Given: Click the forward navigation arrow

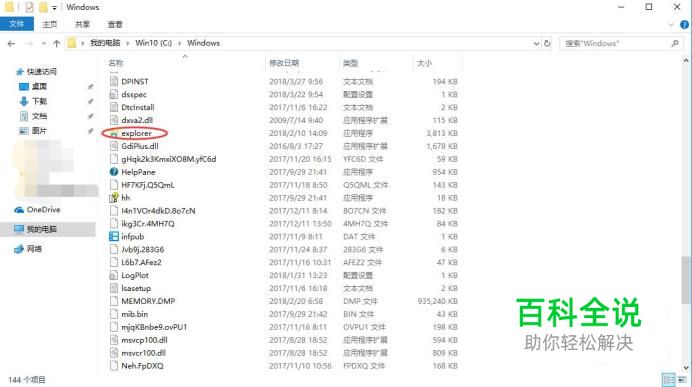Looking at the screenshot, I should (29, 43).
